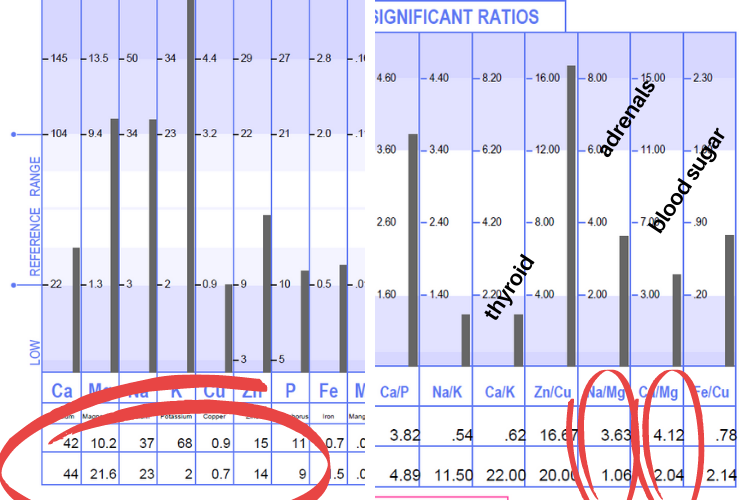
Task: Click the thyroid annotation text
Action: point(510,288)
